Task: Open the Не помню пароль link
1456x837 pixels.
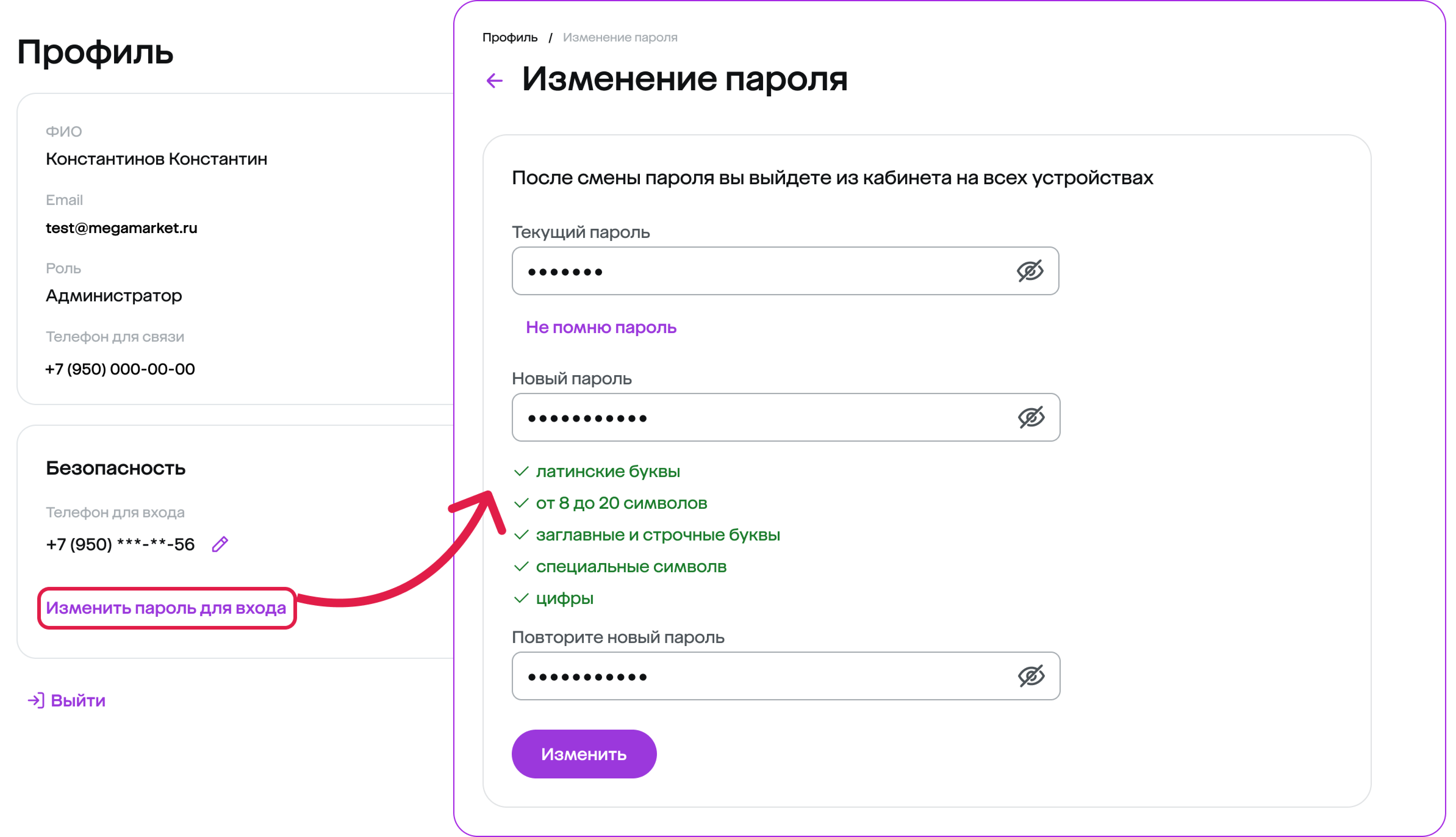Action: coord(601,327)
